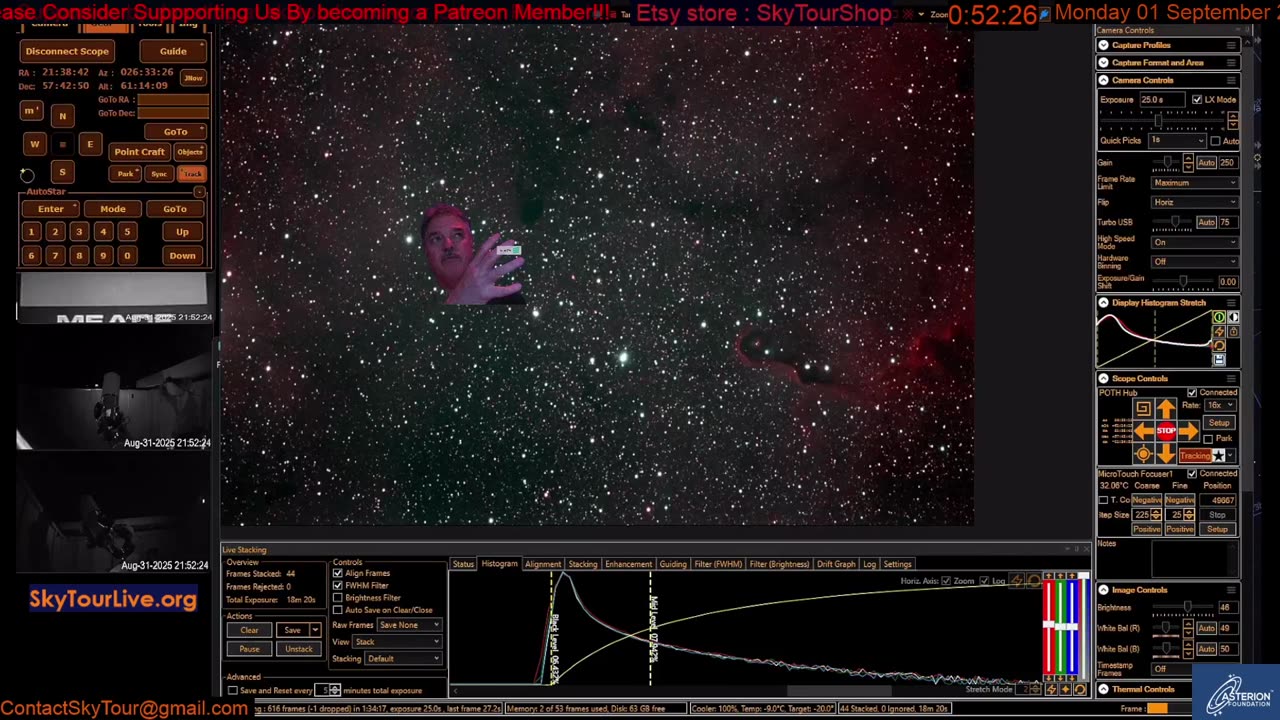This screenshot has height=720, width=1280.
Task: Collapse the Camera Controls section
Action: point(1104,80)
